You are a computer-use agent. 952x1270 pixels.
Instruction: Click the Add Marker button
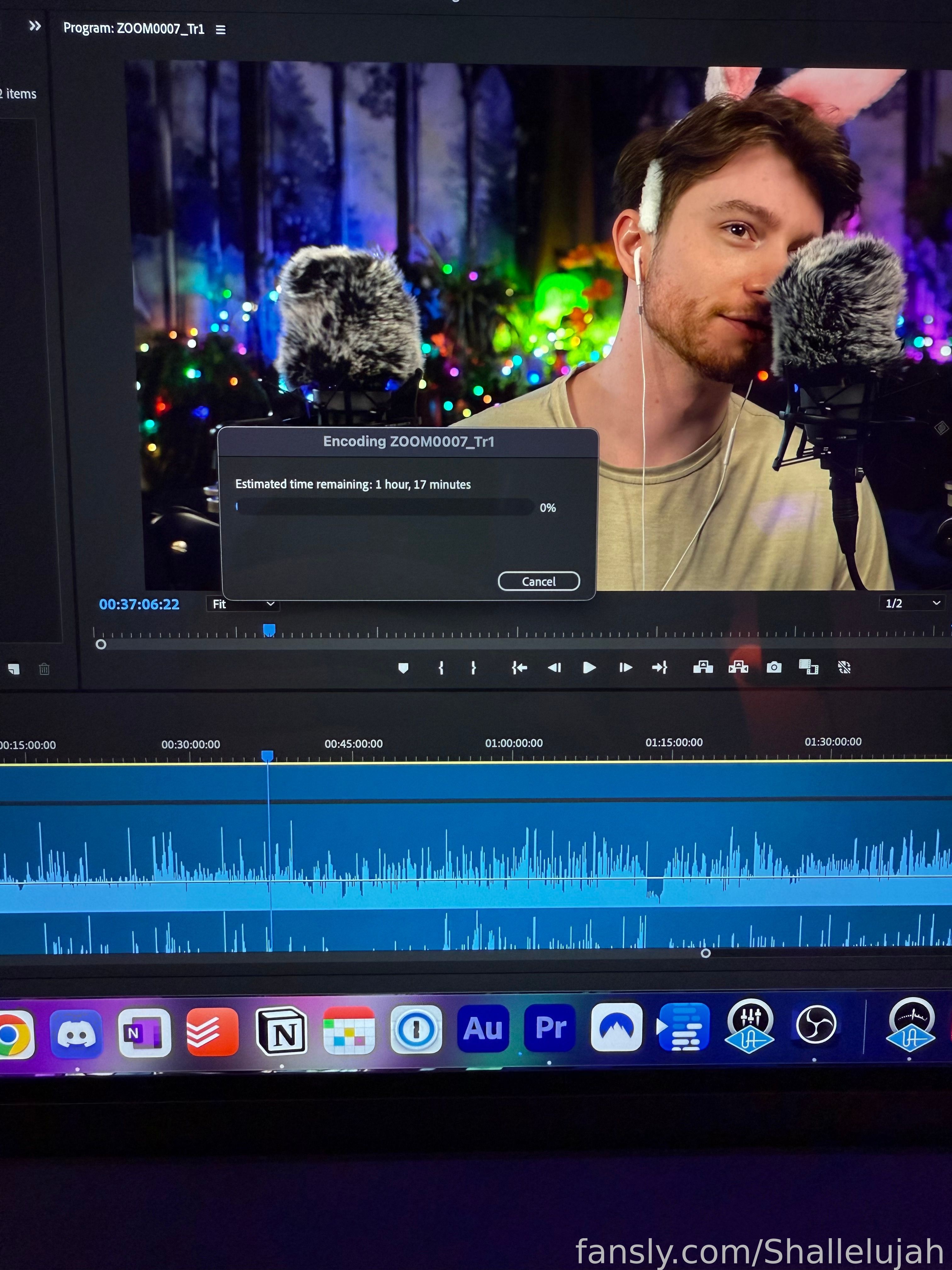click(403, 668)
